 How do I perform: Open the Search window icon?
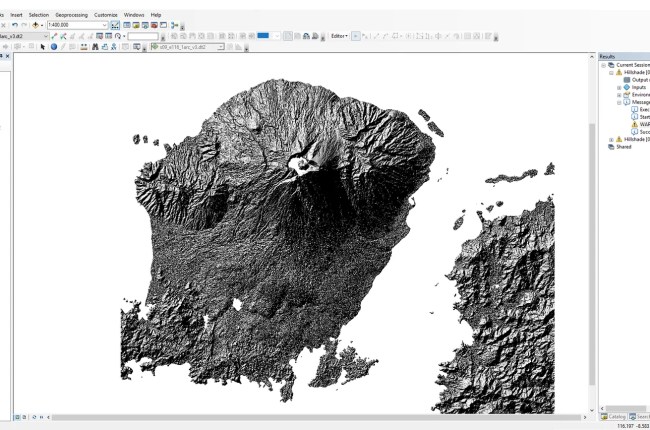[x=145, y=25]
